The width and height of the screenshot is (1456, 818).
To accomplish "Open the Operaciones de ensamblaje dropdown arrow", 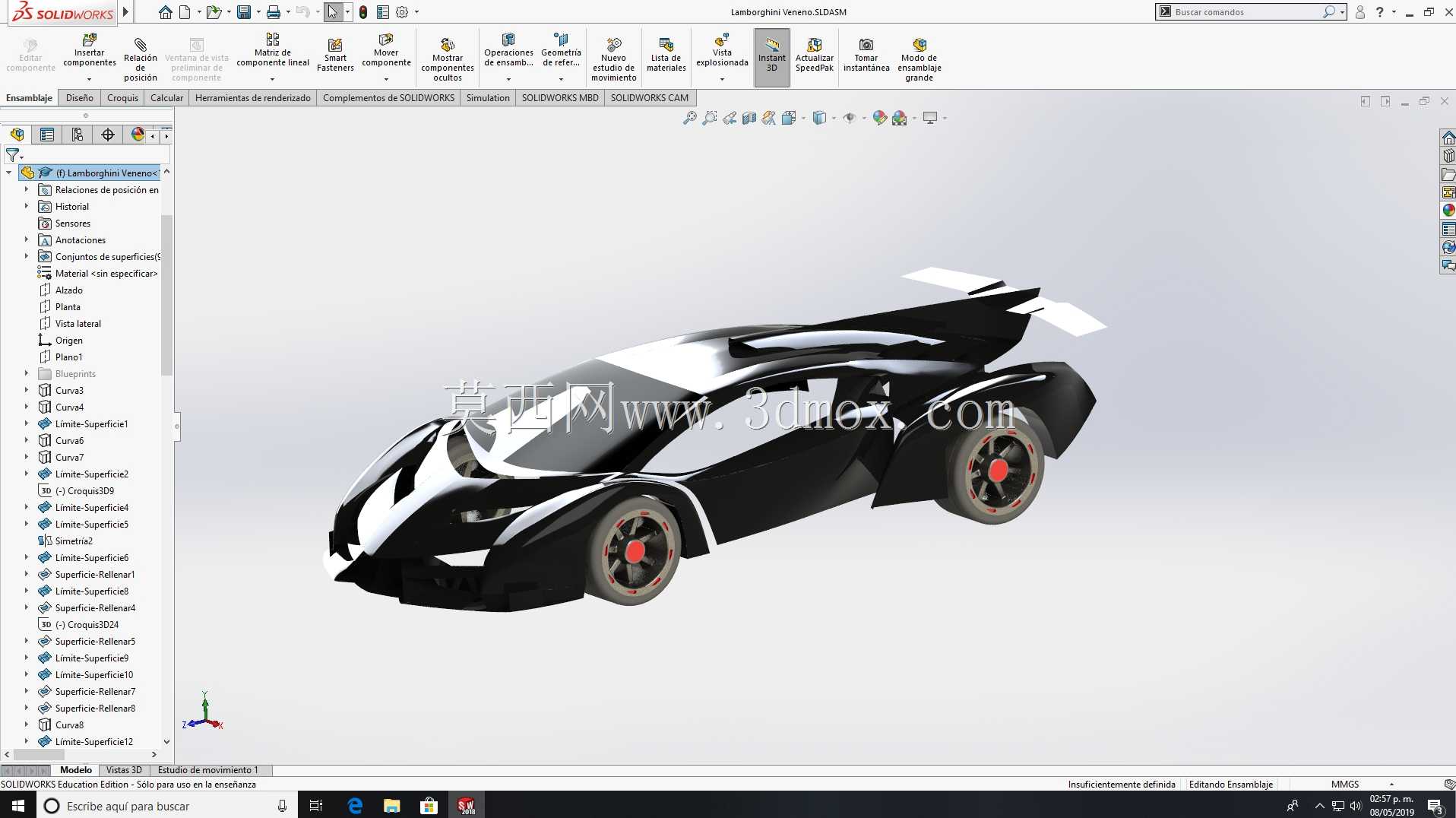I will 508,79.
